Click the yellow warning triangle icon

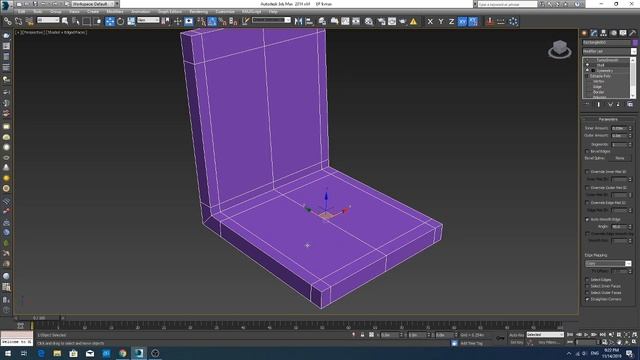pyautogui.click(x=413, y=21)
